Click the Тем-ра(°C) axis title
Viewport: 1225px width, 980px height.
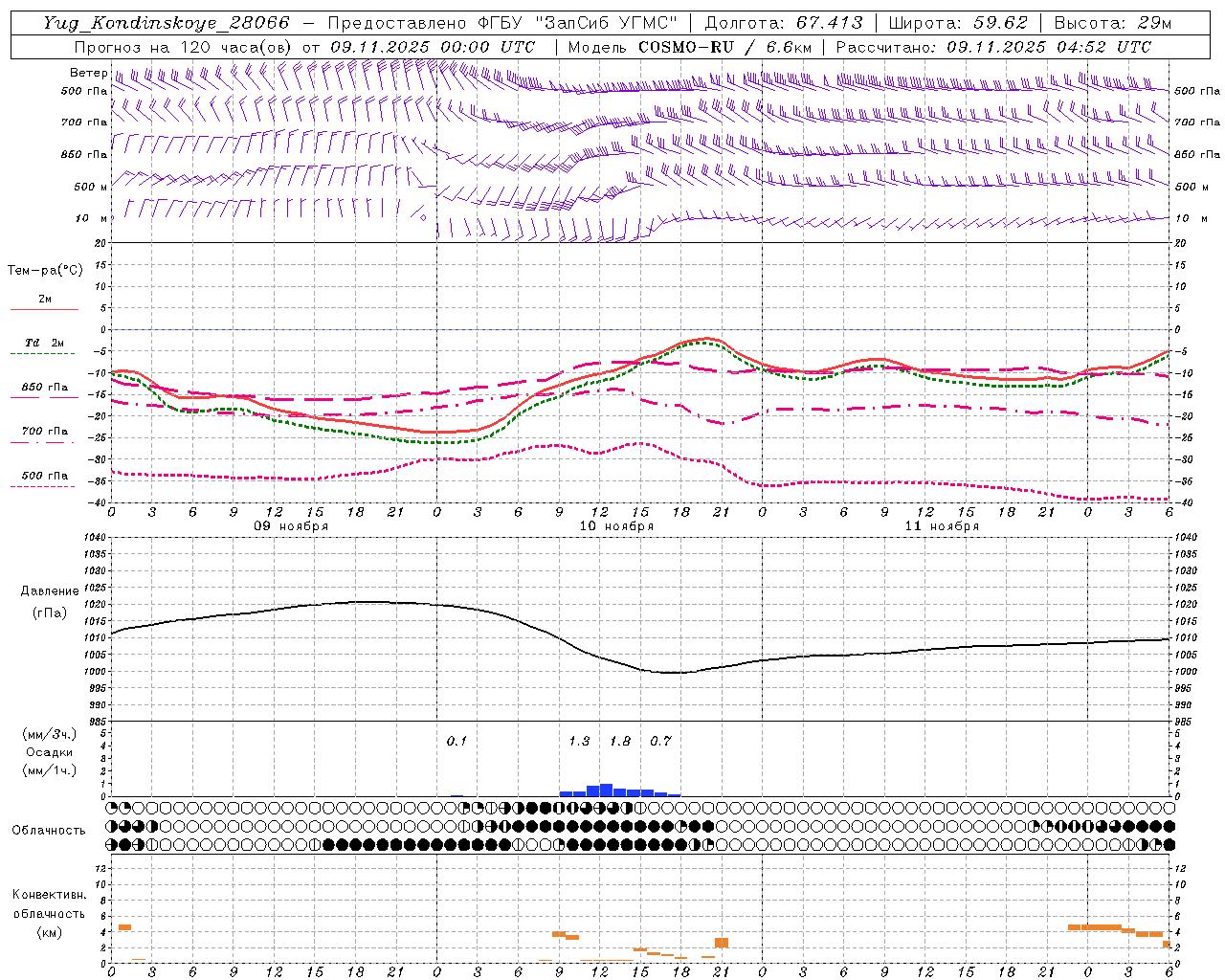point(45,271)
